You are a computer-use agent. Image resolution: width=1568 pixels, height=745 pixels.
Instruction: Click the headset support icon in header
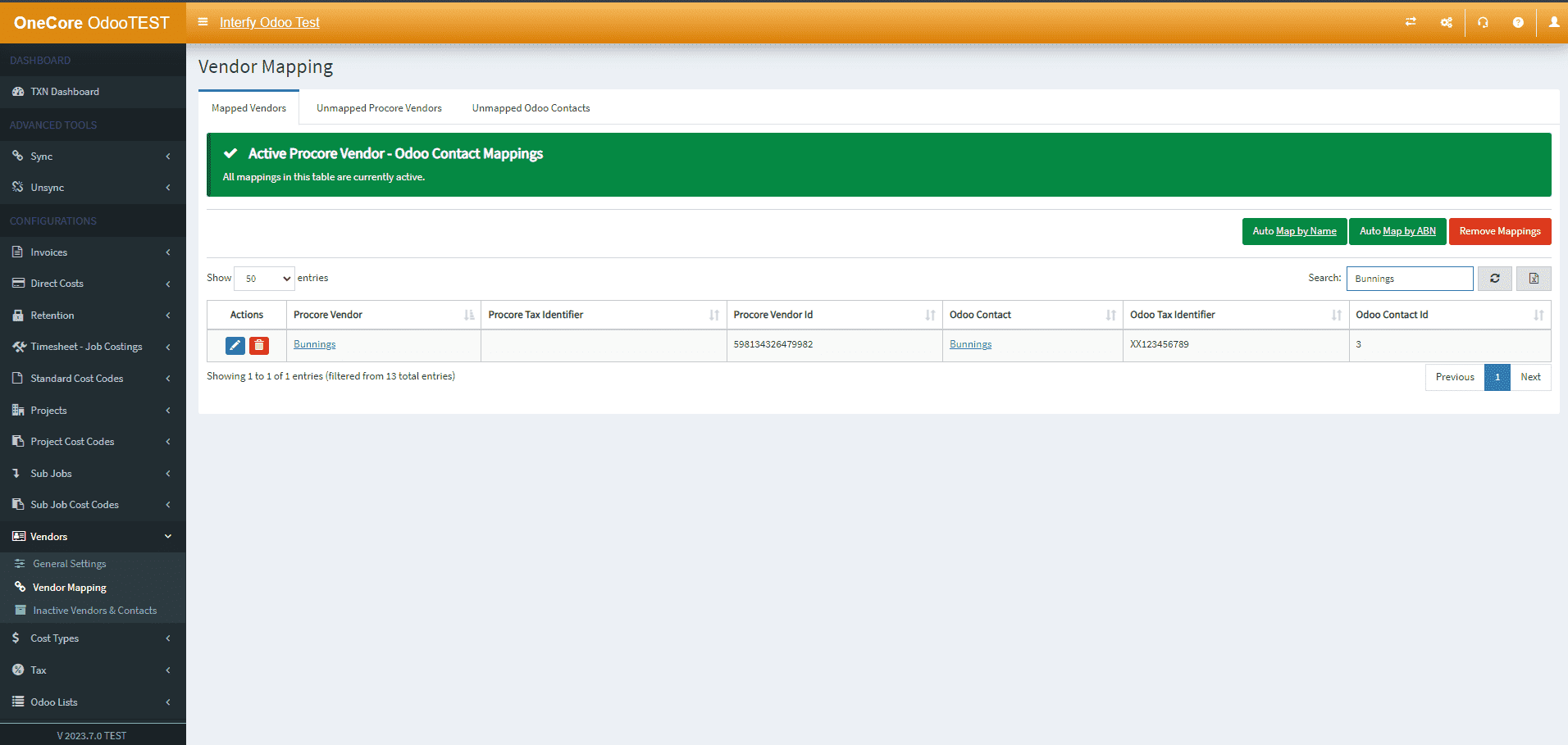coord(1483,22)
